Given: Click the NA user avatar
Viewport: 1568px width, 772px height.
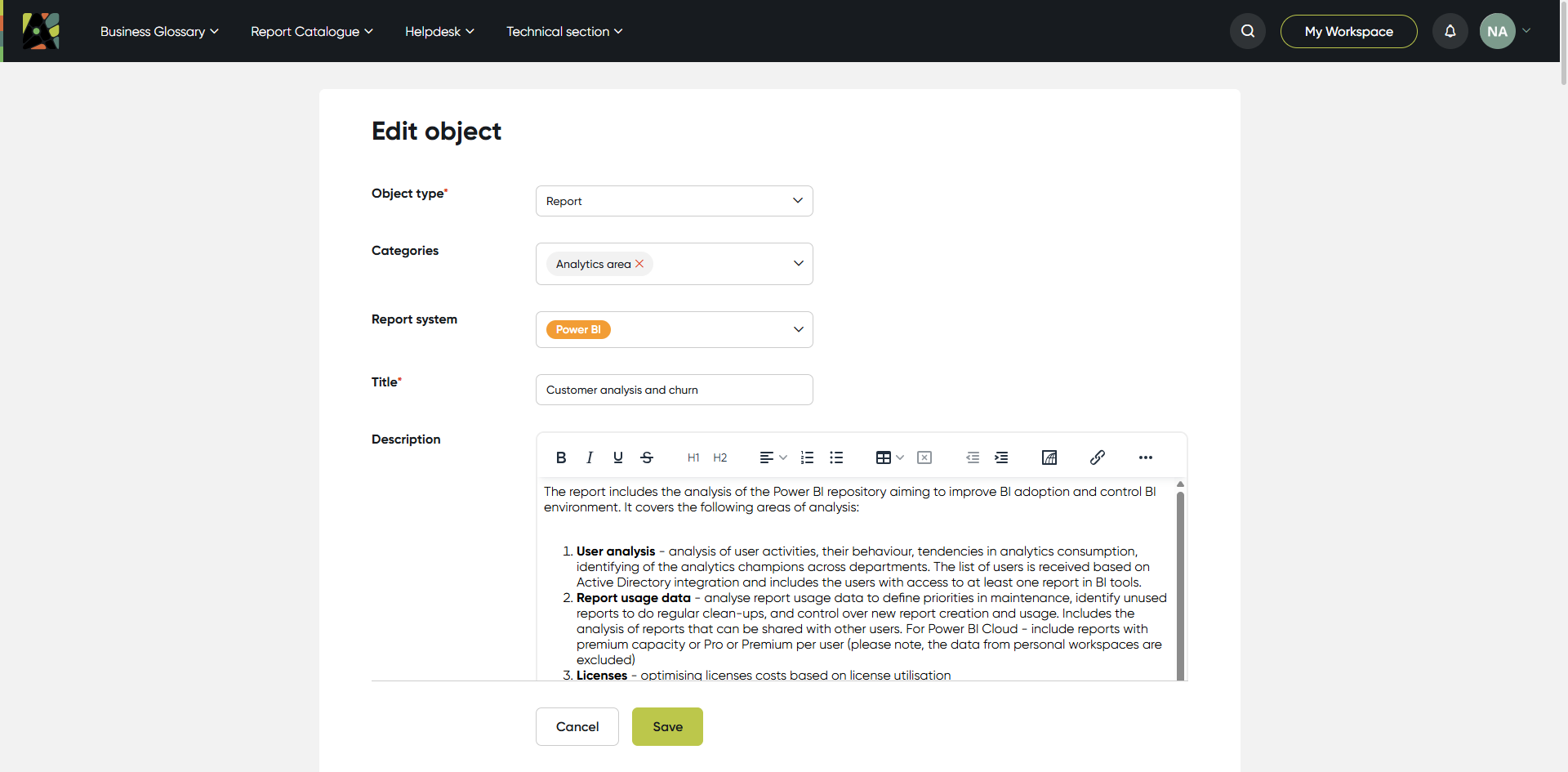Looking at the screenshot, I should tap(1498, 31).
